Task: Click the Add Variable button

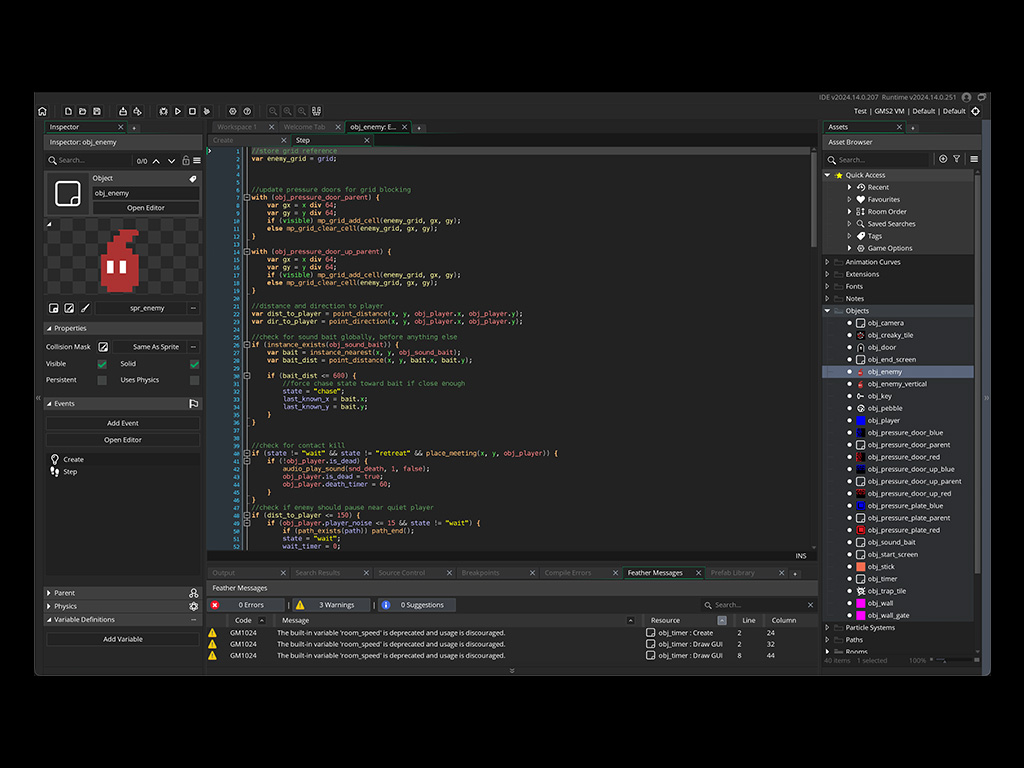Action: pyautogui.click(x=122, y=639)
